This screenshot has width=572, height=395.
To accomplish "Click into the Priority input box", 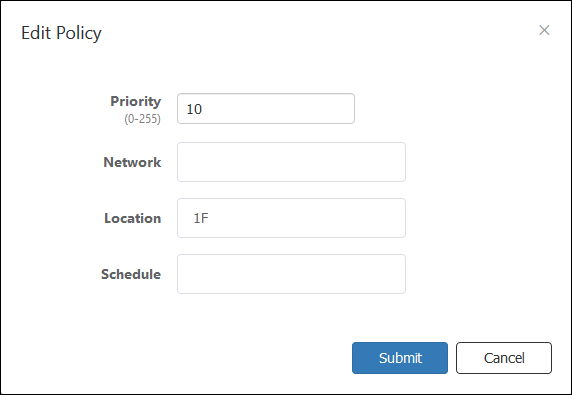I will coord(266,109).
